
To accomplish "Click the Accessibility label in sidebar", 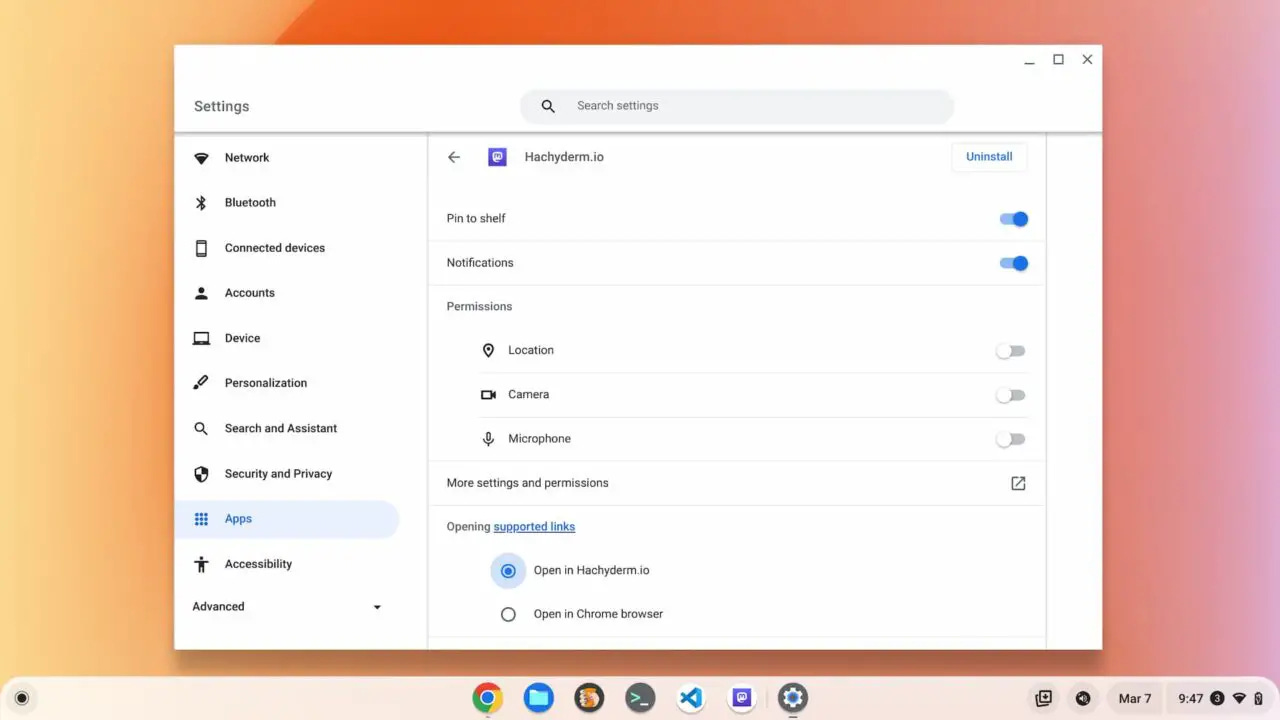I will 258,564.
